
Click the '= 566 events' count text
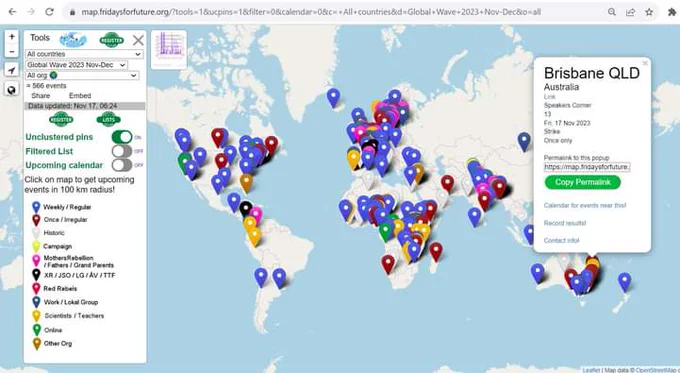[46, 86]
